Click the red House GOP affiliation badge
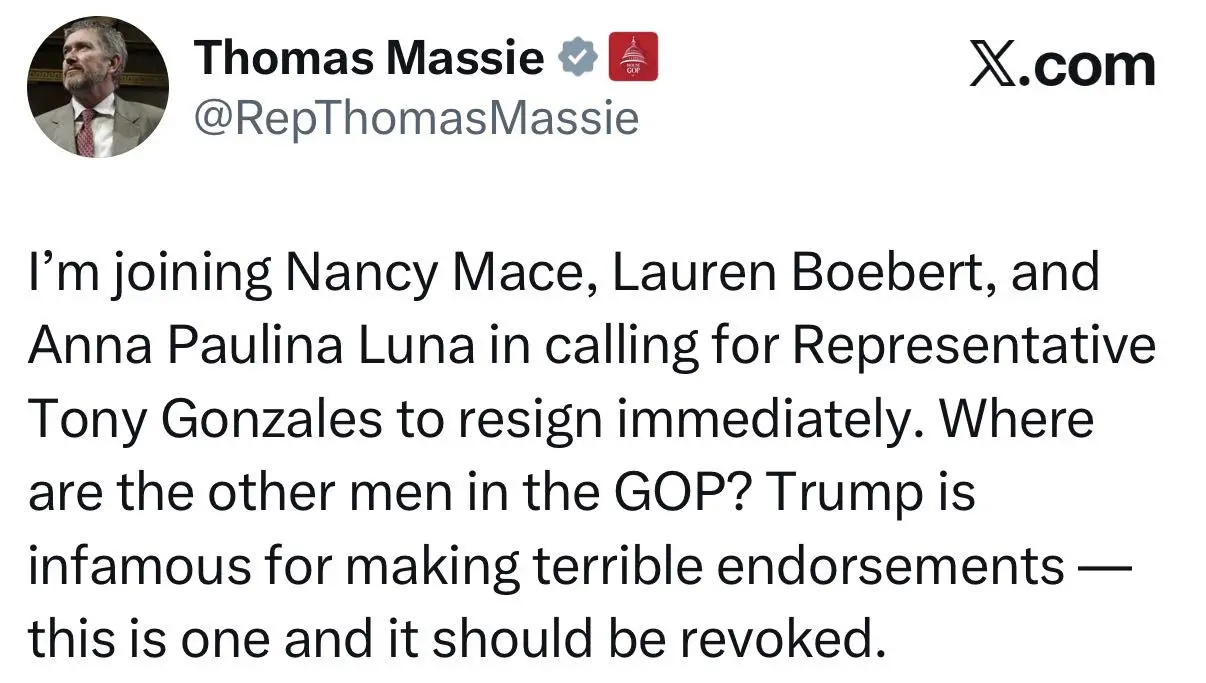The image size is (1206, 683). [x=633, y=57]
